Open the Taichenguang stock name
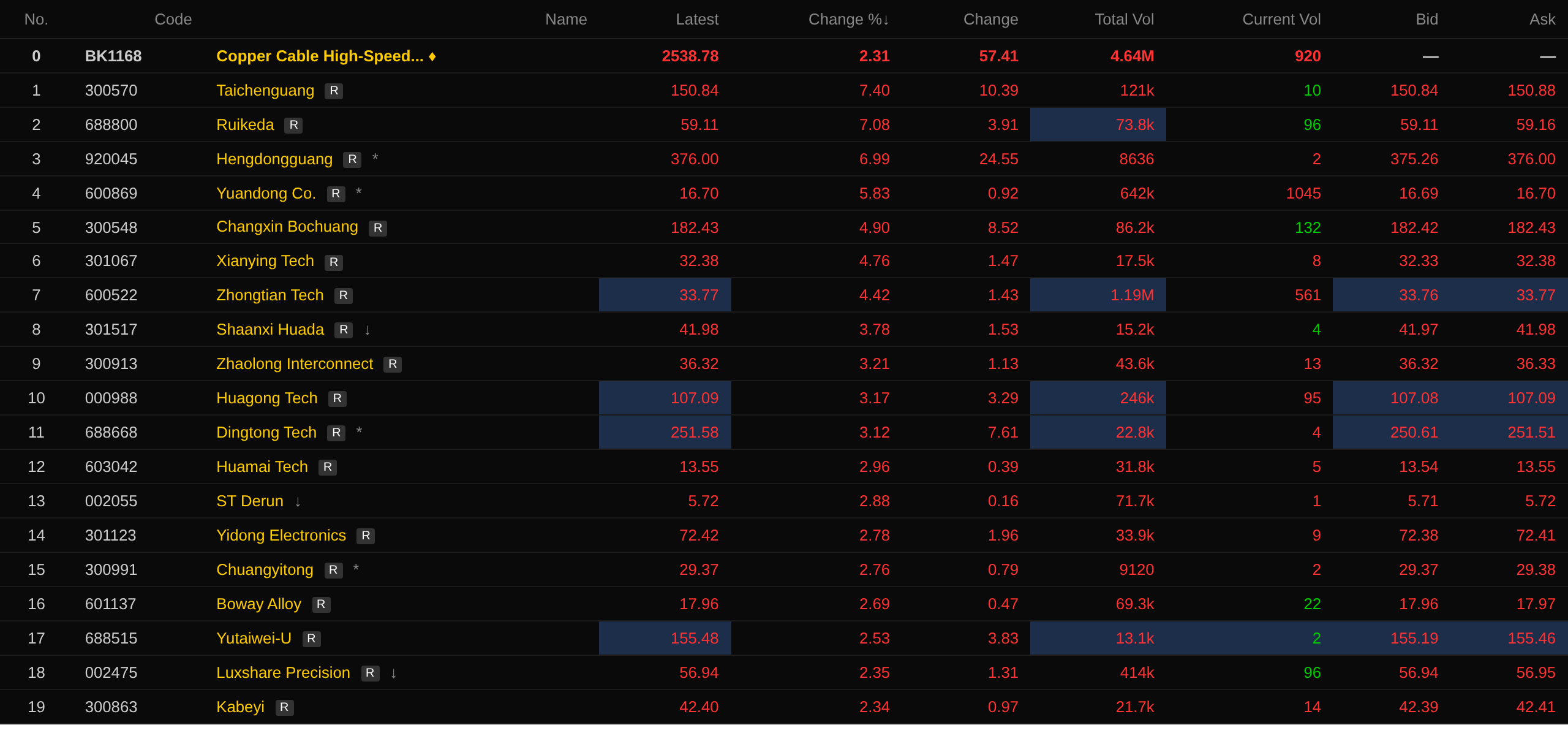The width and height of the screenshot is (1568, 733). pyautogui.click(x=265, y=91)
